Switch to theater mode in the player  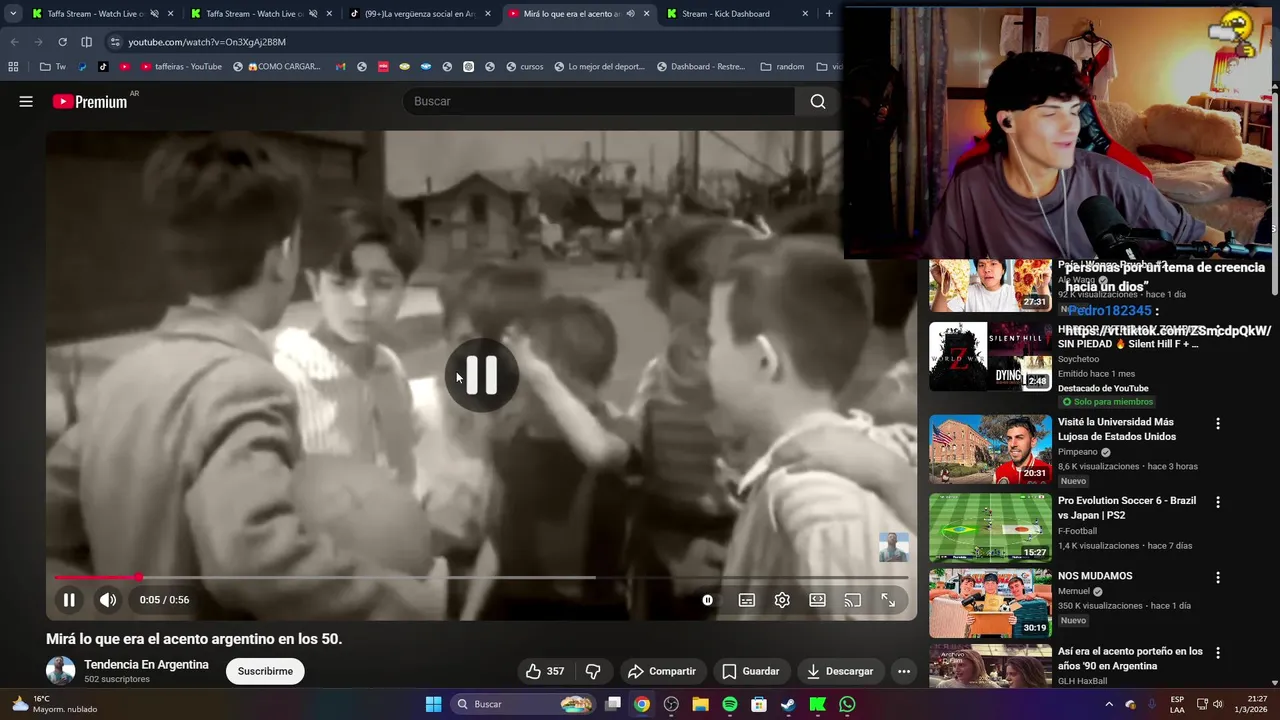pos(817,600)
